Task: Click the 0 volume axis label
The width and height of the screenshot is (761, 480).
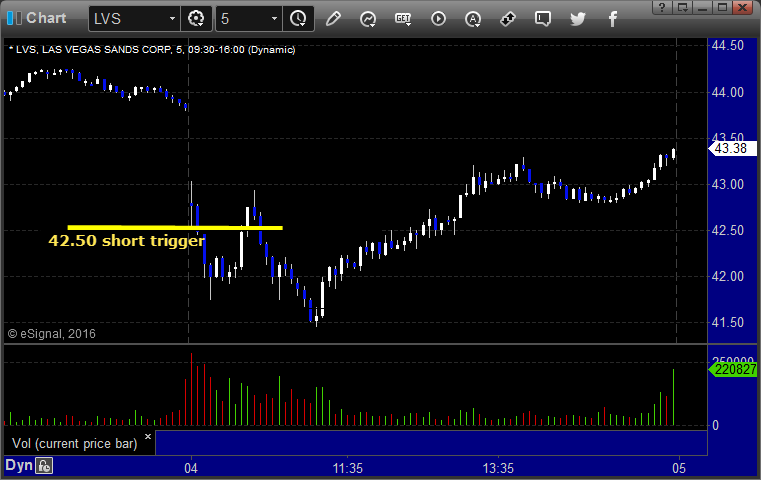Action: [x=715, y=426]
